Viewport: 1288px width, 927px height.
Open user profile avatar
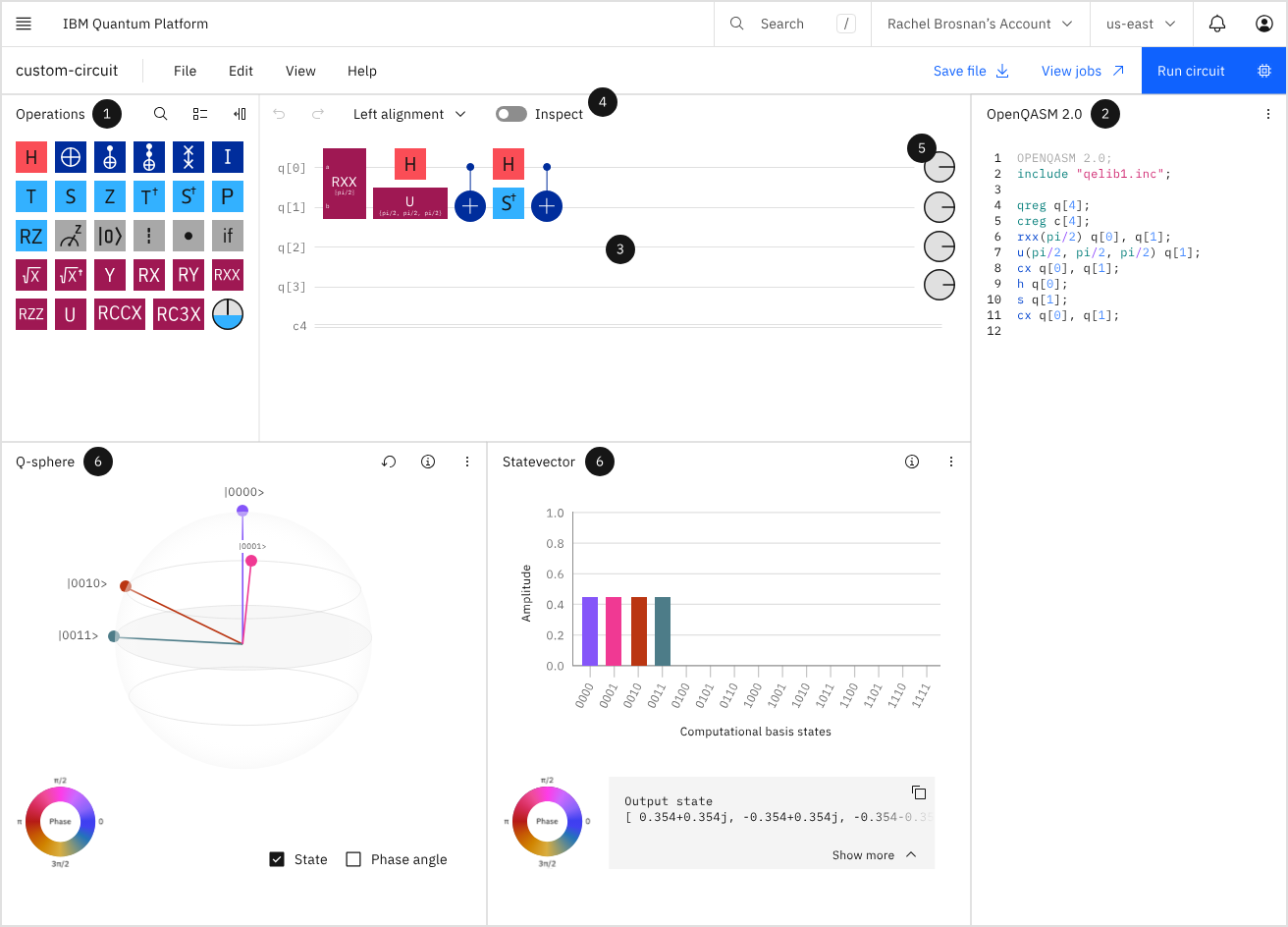[1264, 24]
